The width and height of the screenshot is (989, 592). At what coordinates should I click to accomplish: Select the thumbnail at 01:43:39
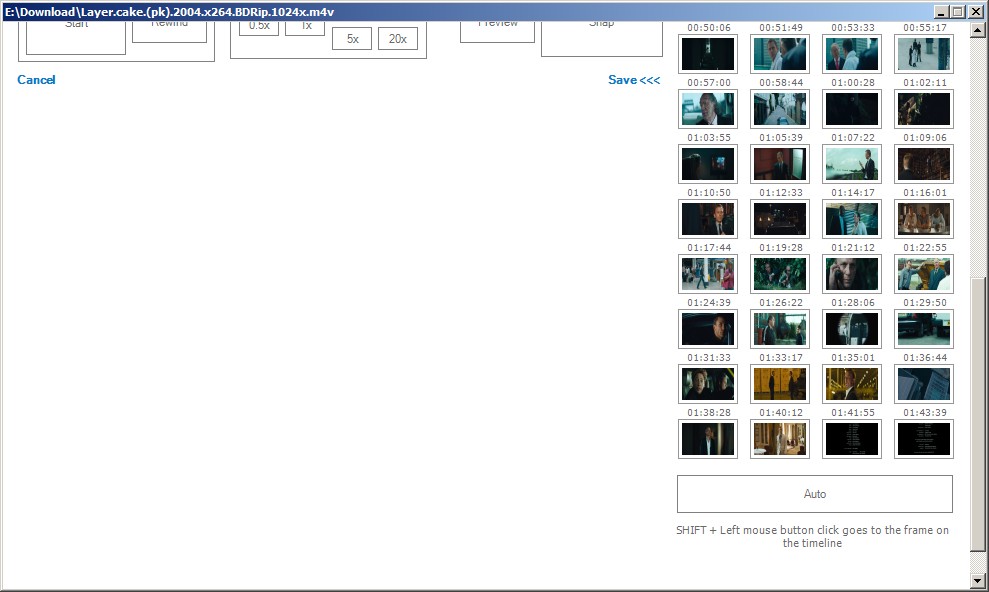923,438
